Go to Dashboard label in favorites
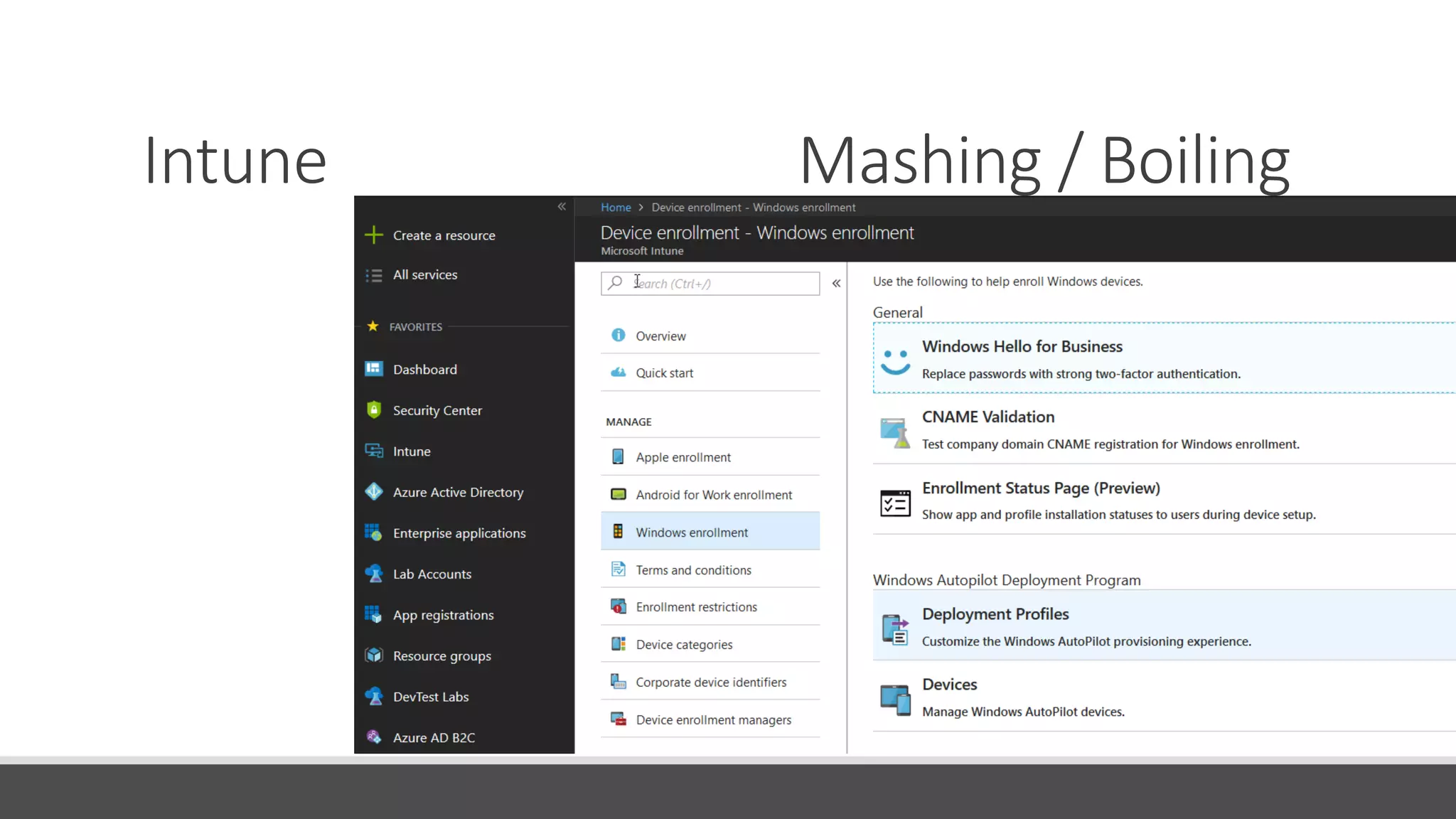Viewport: 1456px width, 819px height. tap(425, 370)
